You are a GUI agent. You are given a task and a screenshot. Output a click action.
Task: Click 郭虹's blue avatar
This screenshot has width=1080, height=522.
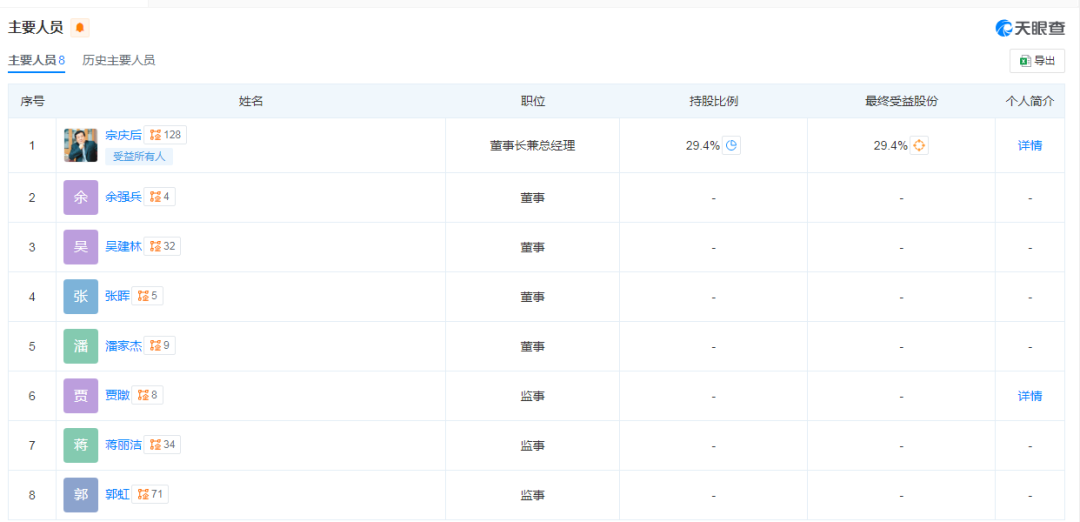tap(81, 495)
